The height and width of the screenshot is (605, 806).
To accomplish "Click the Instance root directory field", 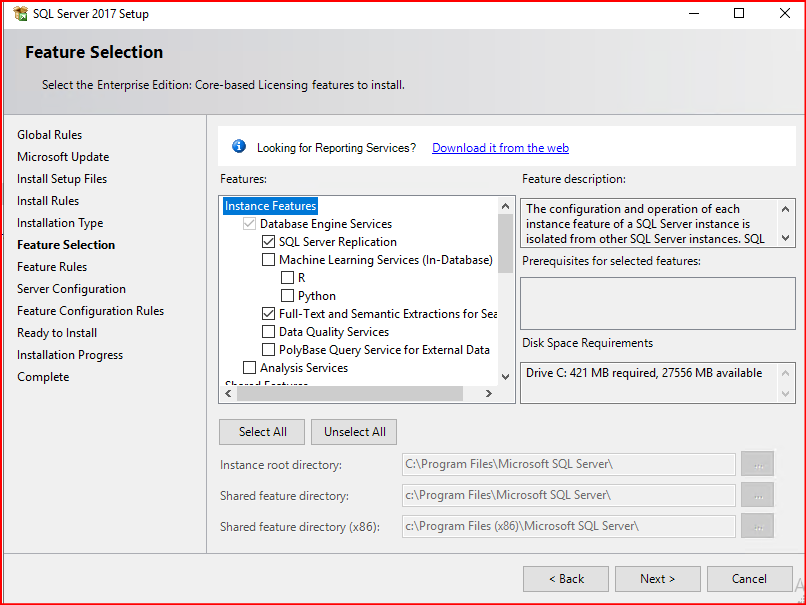I will click(x=569, y=464).
